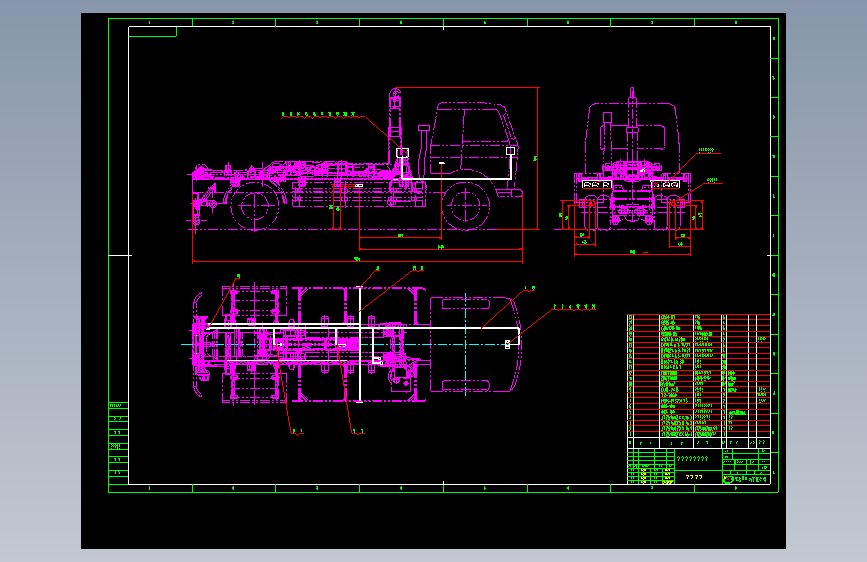Pick the front wheel in the side view
The image size is (867, 562).
[466, 205]
